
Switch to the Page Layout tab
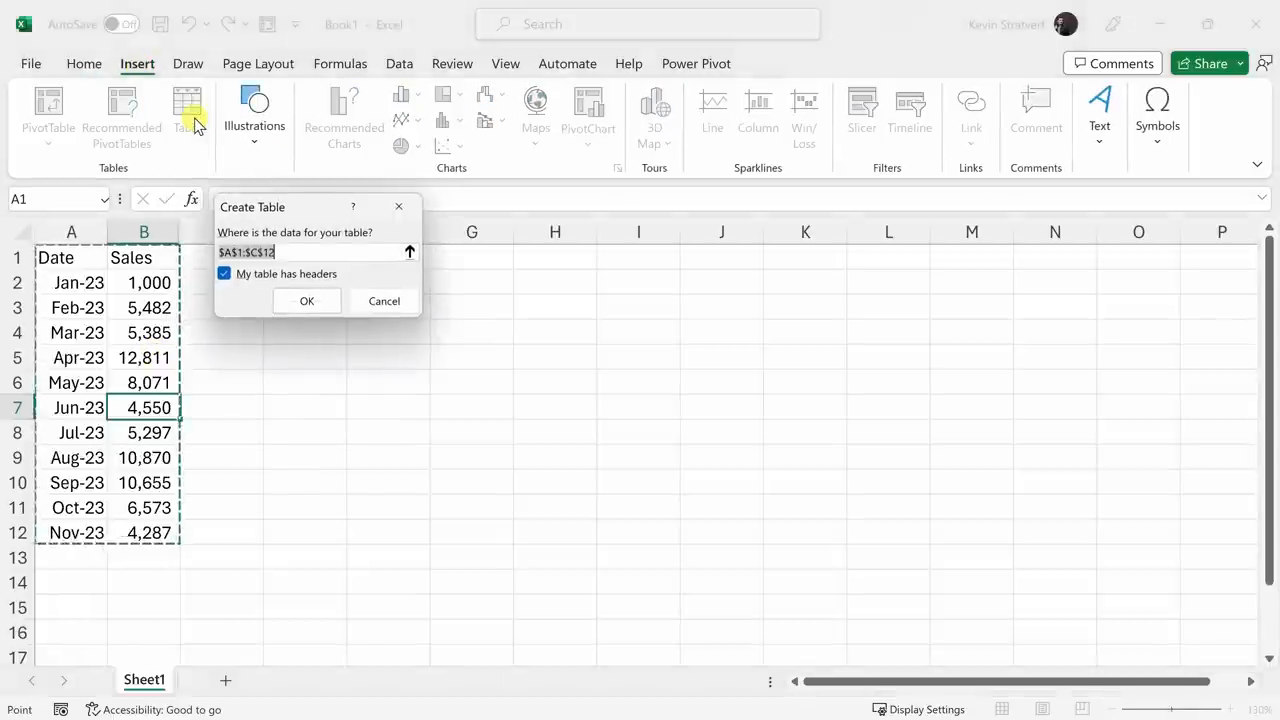point(258,63)
